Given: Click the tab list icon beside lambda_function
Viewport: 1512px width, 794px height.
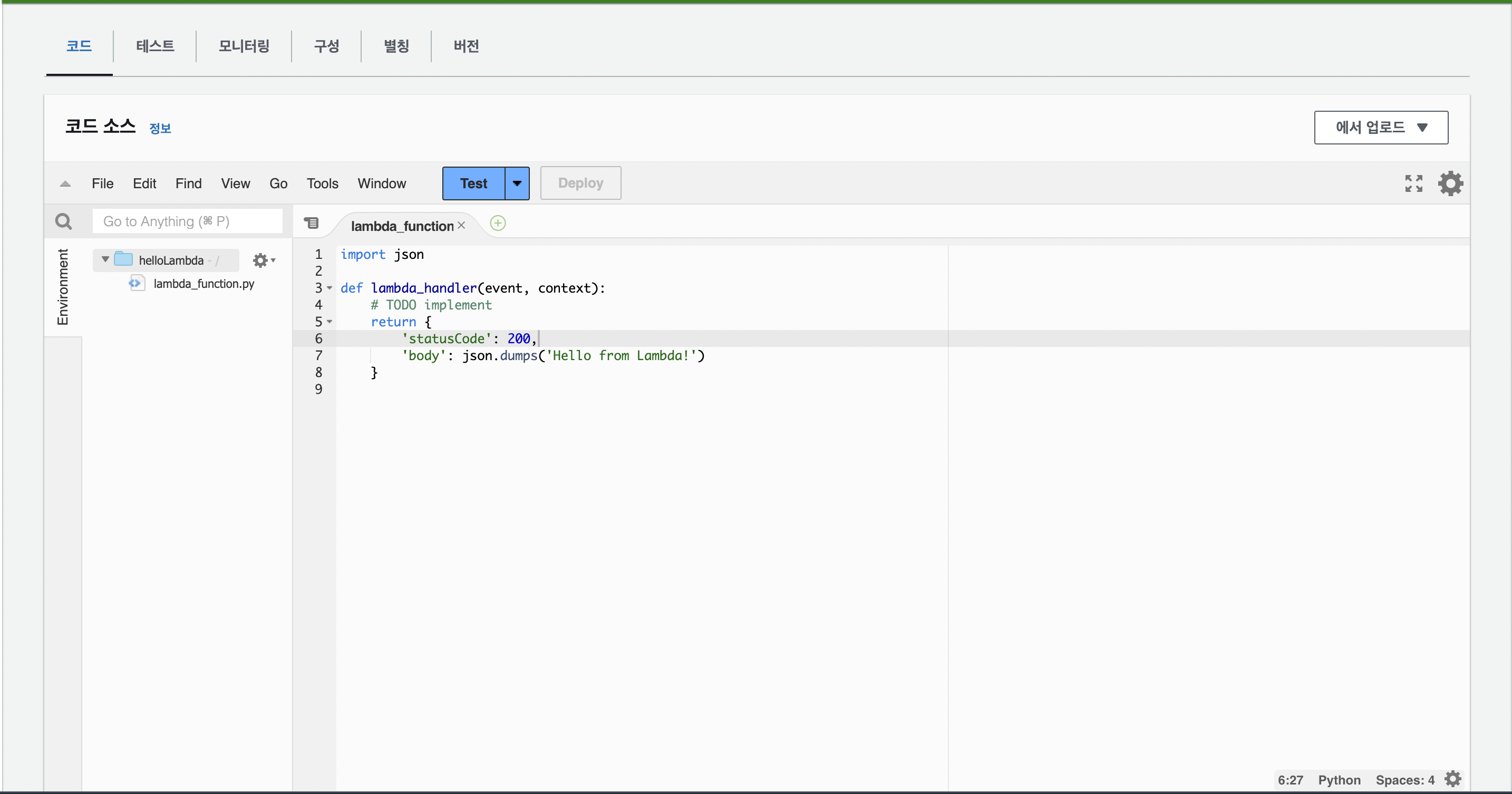Looking at the screenshot, I should (311, 223).
